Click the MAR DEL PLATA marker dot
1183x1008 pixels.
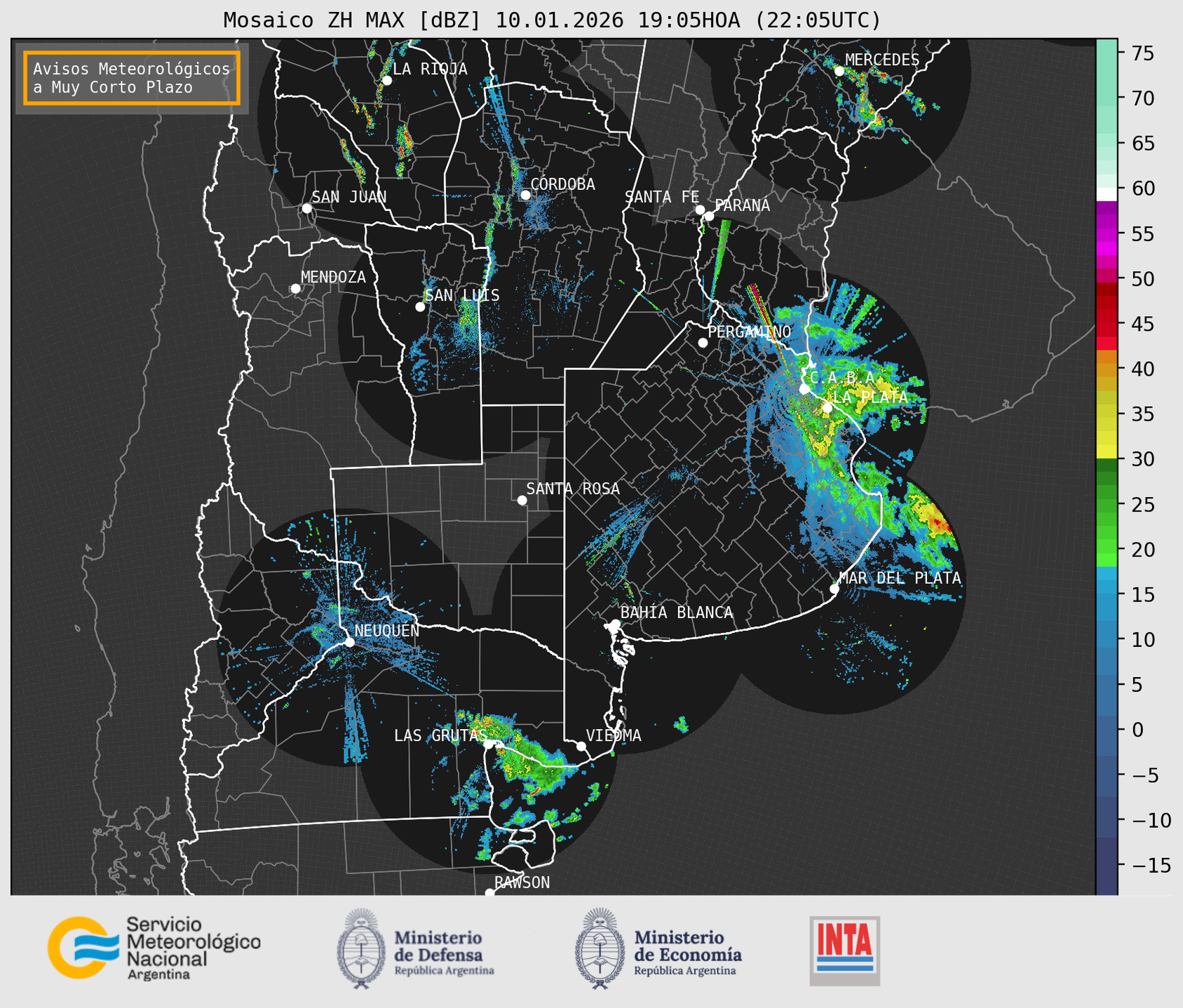[834, 589]
